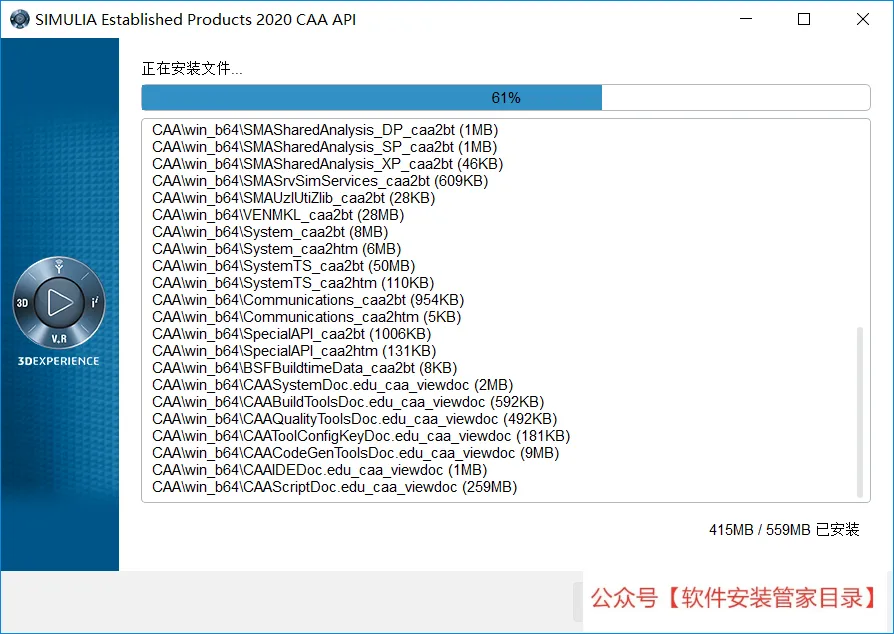The width and height of the screenshot is (894, 634).
Task: Select the SMASrvSimServices_caa2bt (609KB) row
Action: [320, 181]
